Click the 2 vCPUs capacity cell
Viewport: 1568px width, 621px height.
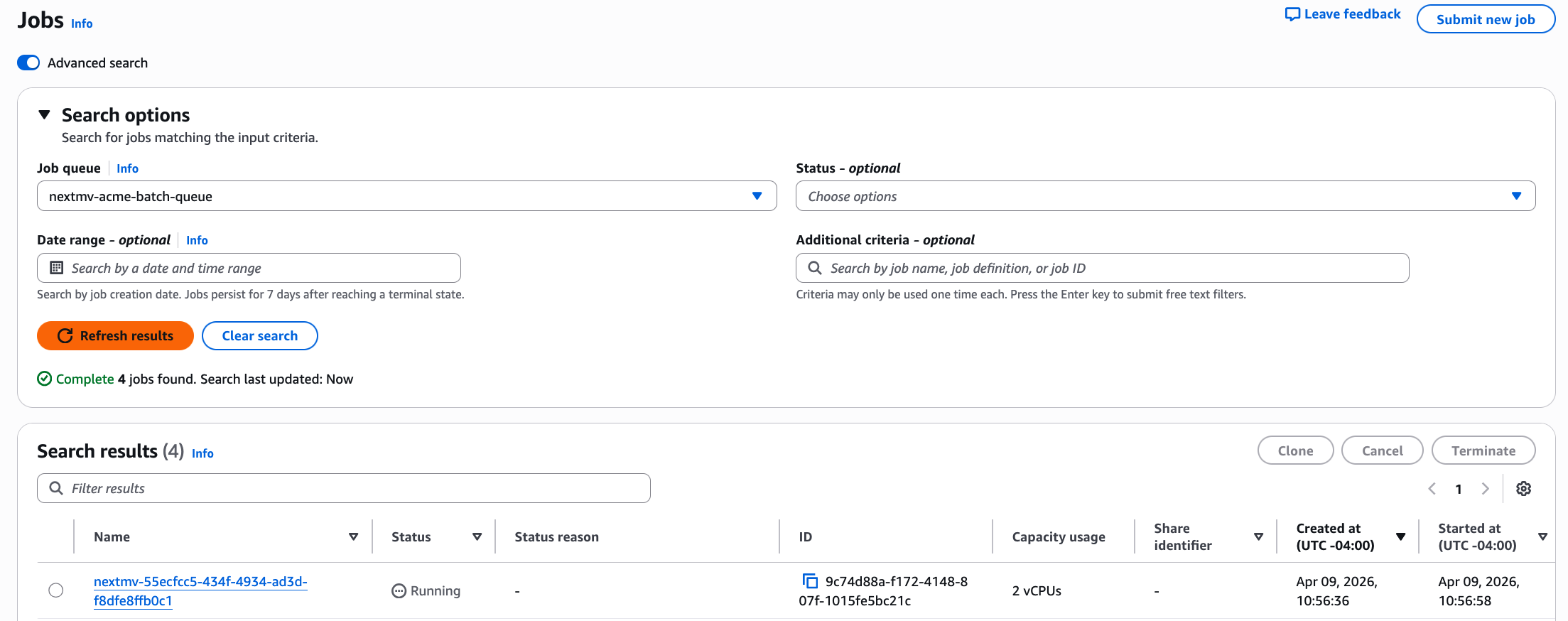pyautogui.click(x=1037, y=590)
